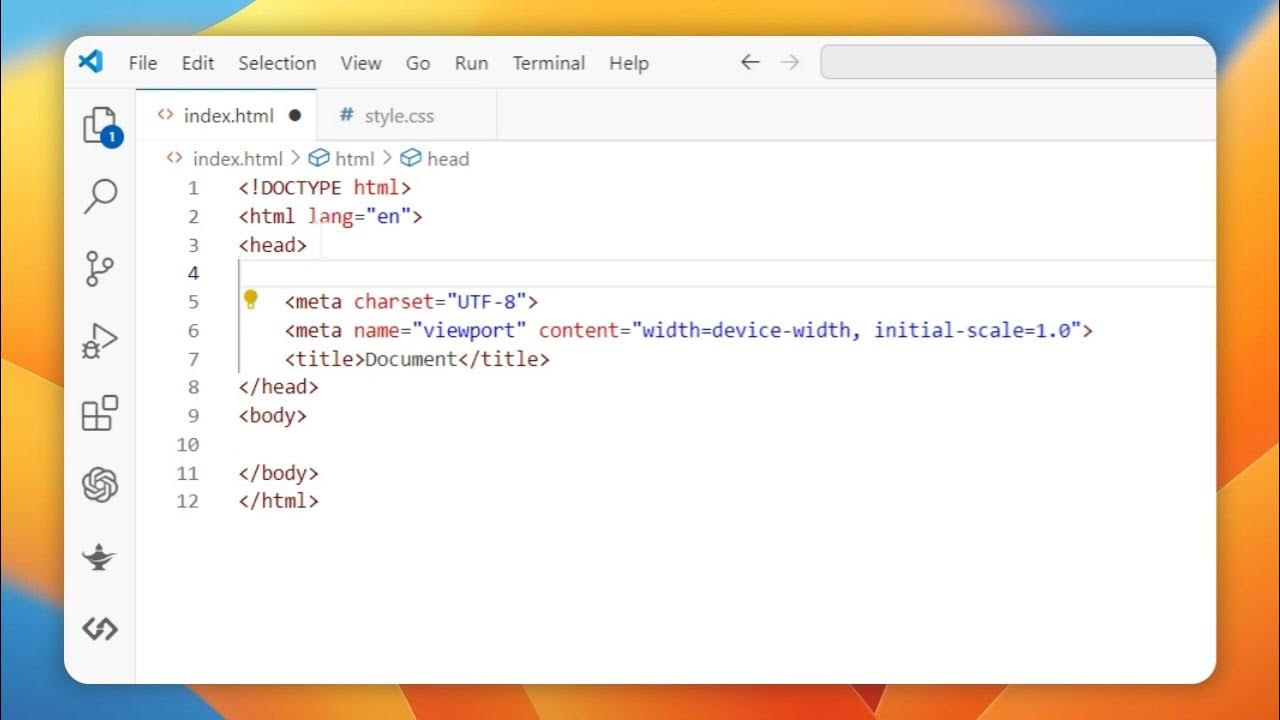Open the Edit menu
The image size is (1280, 720).
pyautogui.click(x=198, y=63)
